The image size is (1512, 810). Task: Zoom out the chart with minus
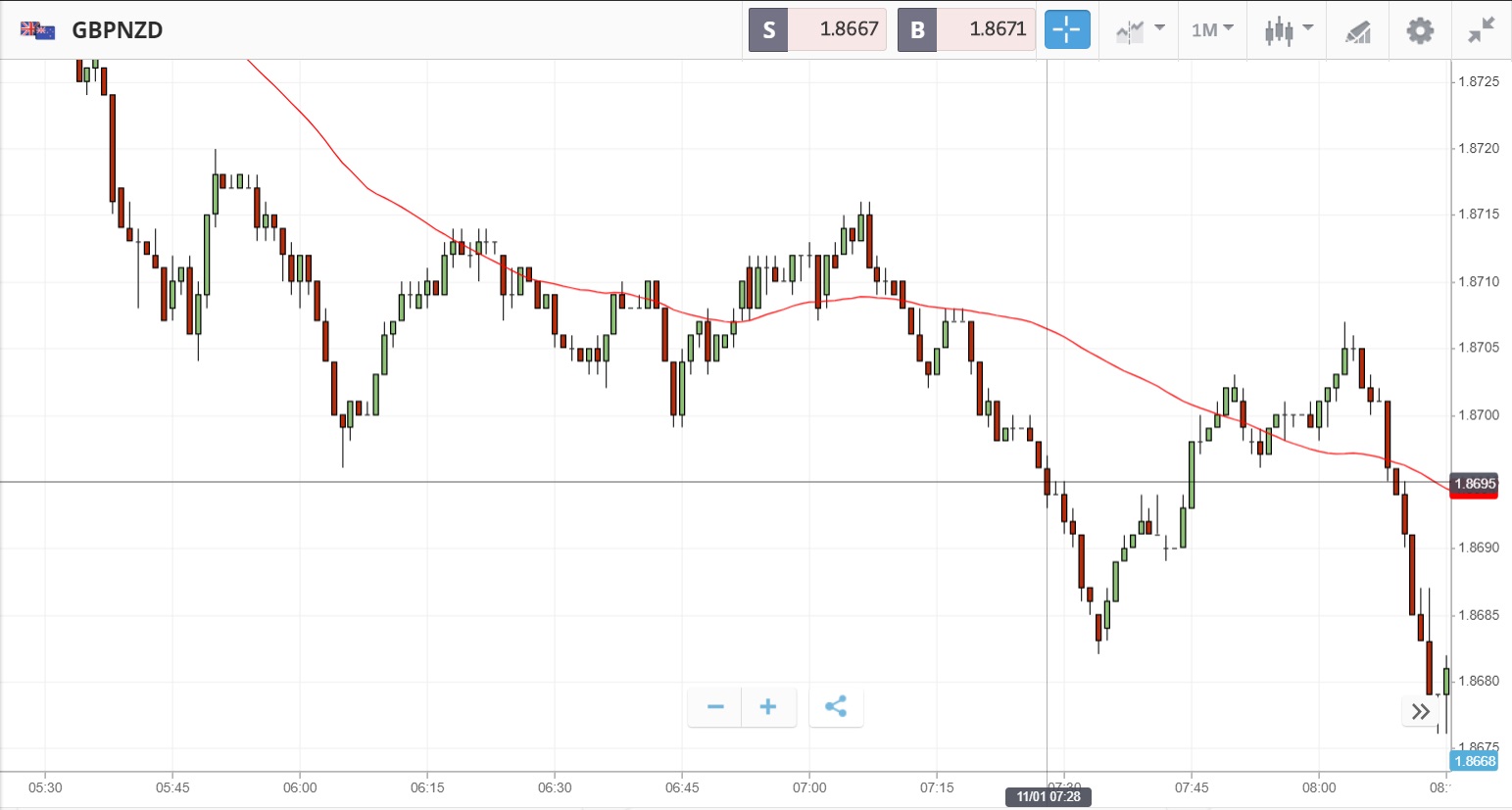coord(715,707)
